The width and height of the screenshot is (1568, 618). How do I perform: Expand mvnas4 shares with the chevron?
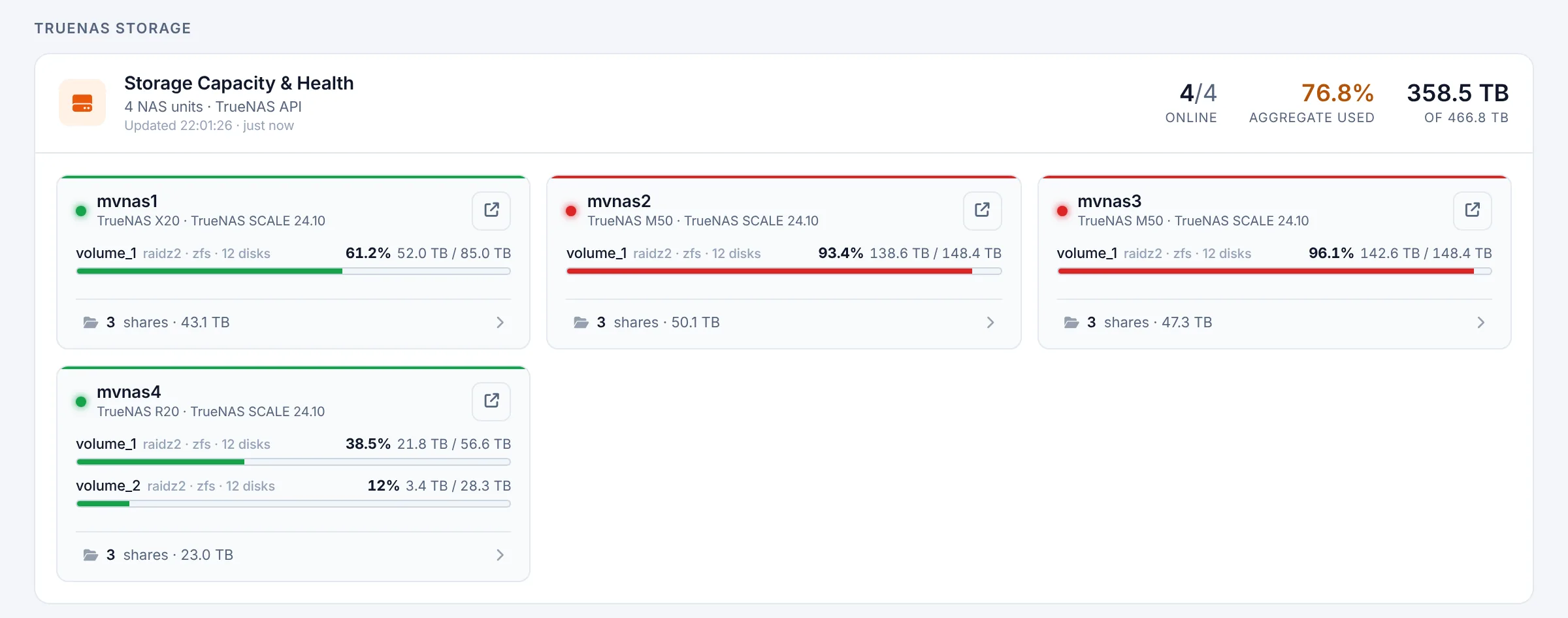click(x=500, y=555)
